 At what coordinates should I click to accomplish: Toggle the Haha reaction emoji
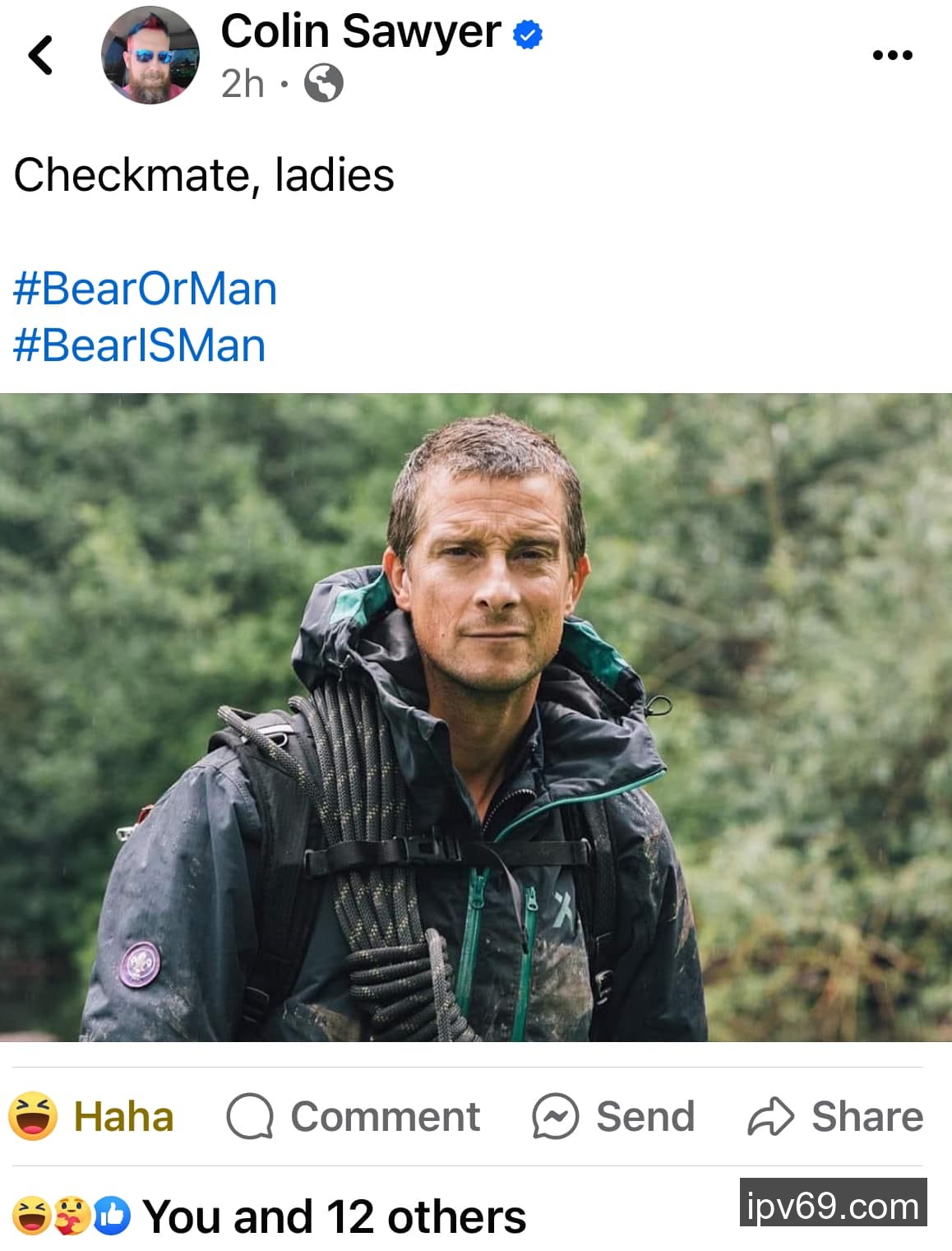click(x=33, y=1116)
